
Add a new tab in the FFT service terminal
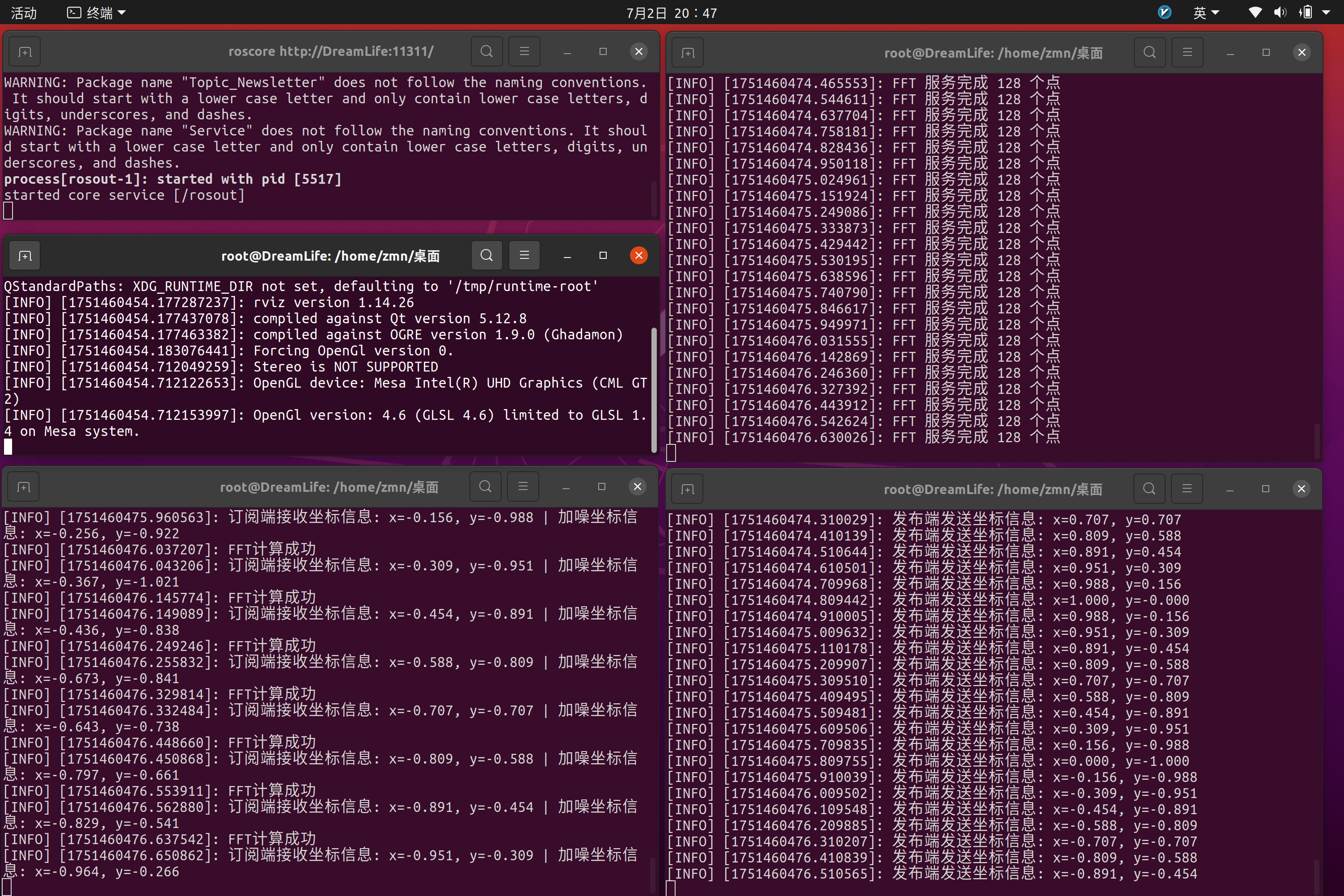688,53
